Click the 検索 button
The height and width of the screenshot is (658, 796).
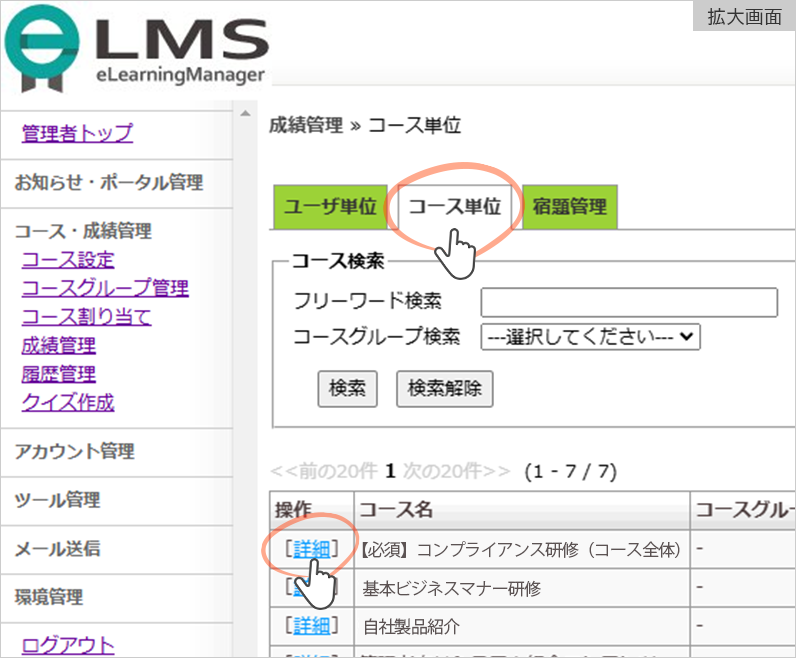(347, 388)
